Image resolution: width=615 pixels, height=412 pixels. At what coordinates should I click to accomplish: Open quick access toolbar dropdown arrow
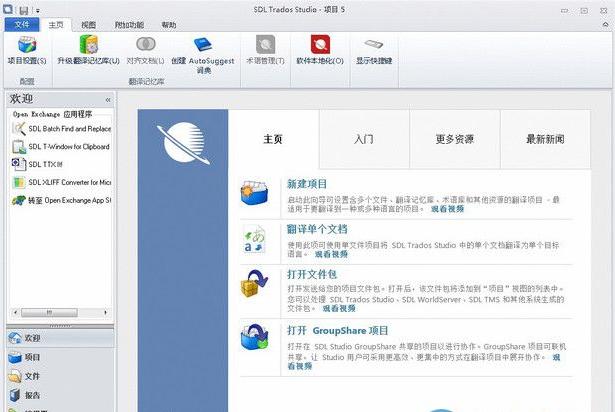(x=38, y=11)
